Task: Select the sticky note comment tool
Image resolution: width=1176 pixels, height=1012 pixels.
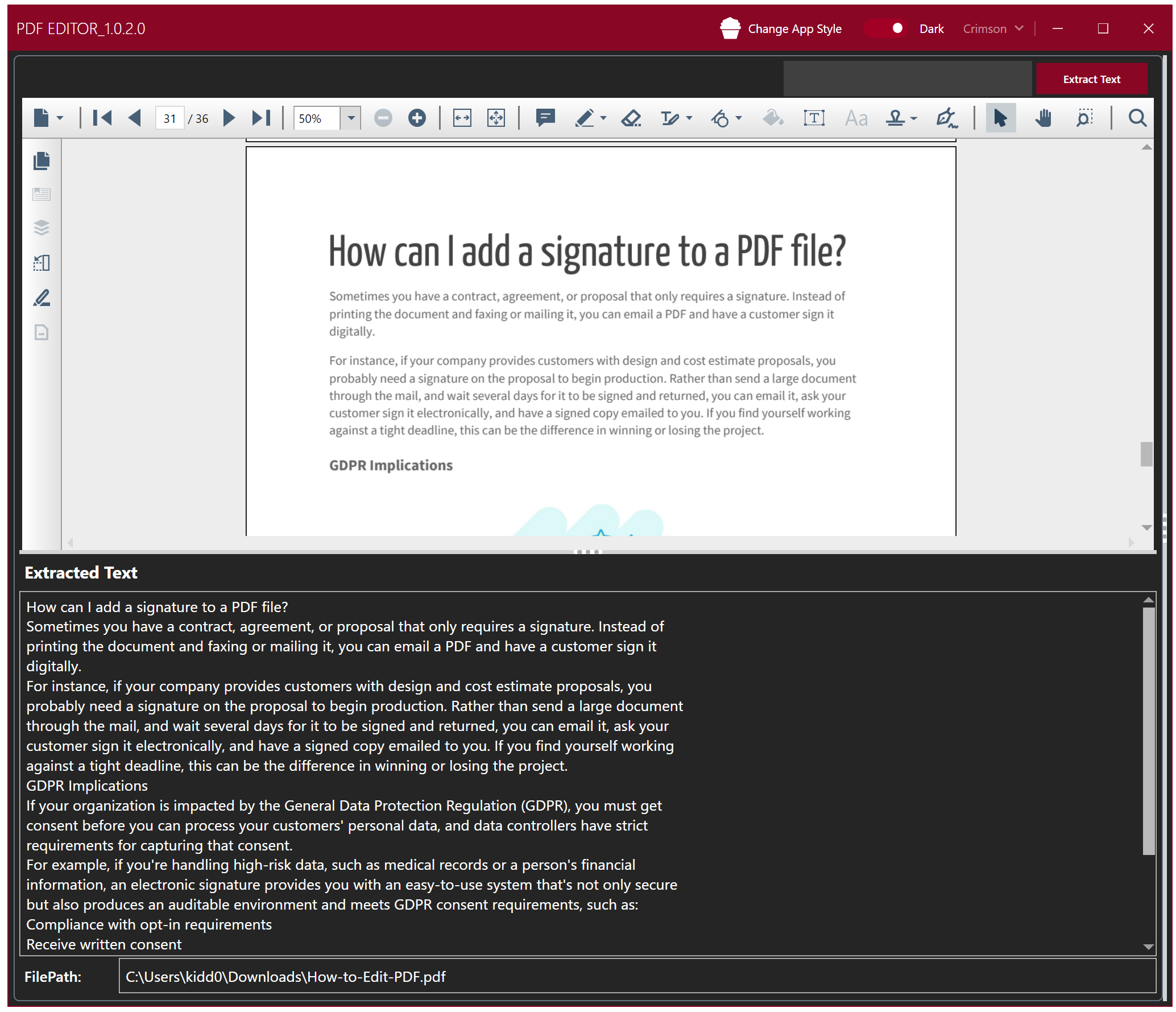Action: [x=545, y=118]
